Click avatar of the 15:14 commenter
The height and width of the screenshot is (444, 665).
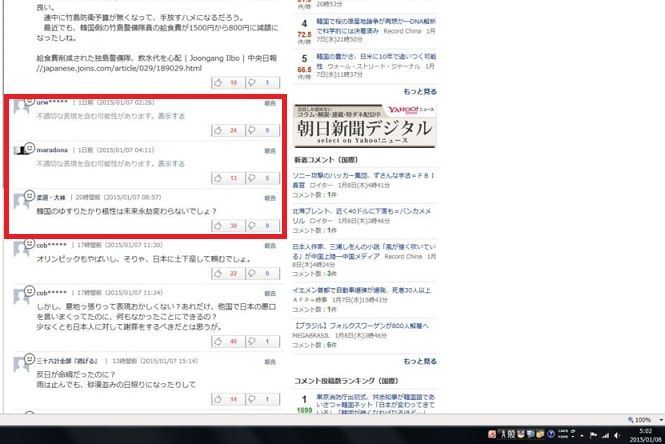point(24,363)
